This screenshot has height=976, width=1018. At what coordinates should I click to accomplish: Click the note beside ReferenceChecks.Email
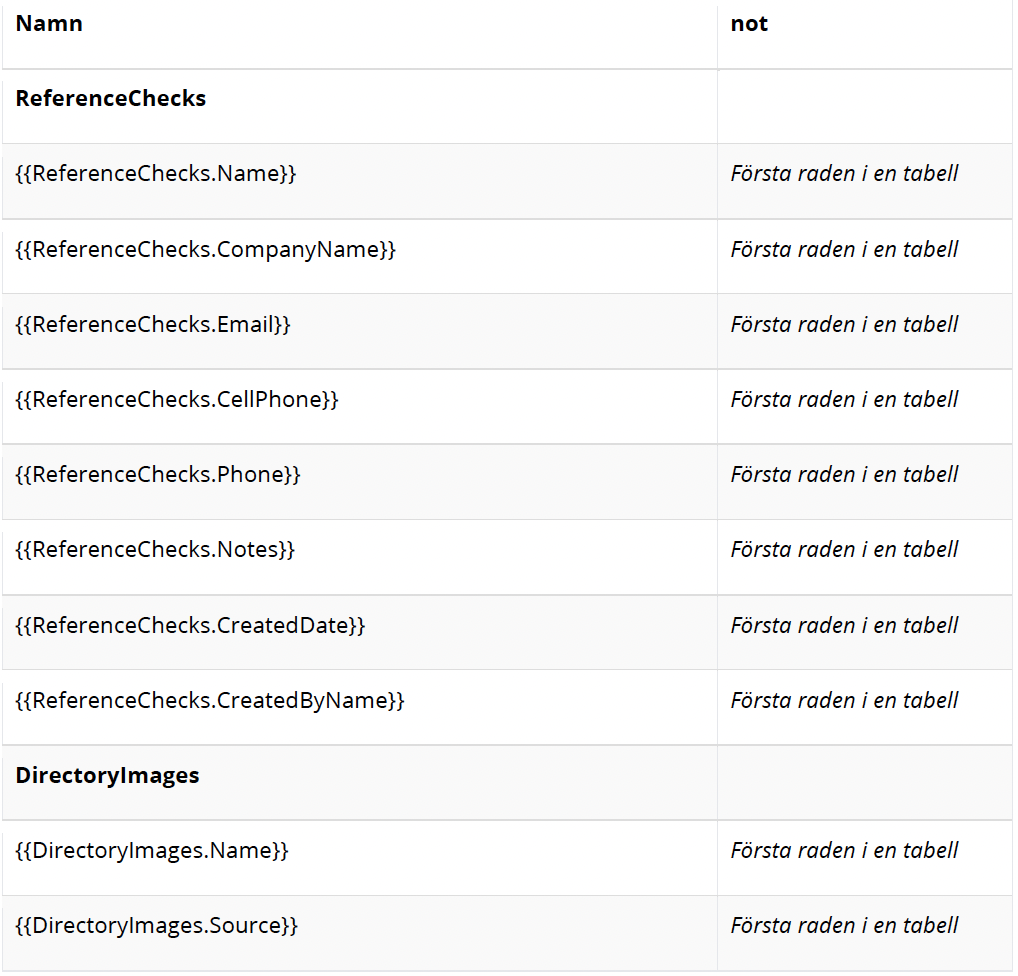(x=844, y=324)
